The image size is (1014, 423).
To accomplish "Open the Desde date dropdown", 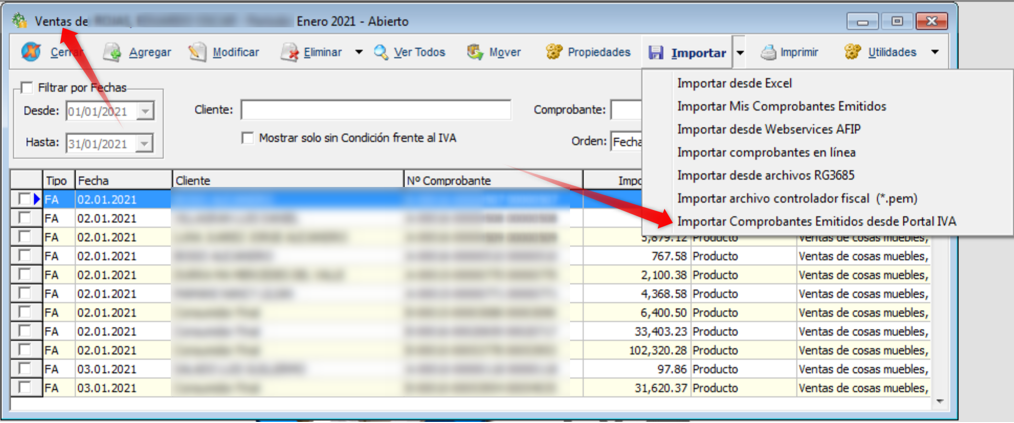I will point(146,111).
